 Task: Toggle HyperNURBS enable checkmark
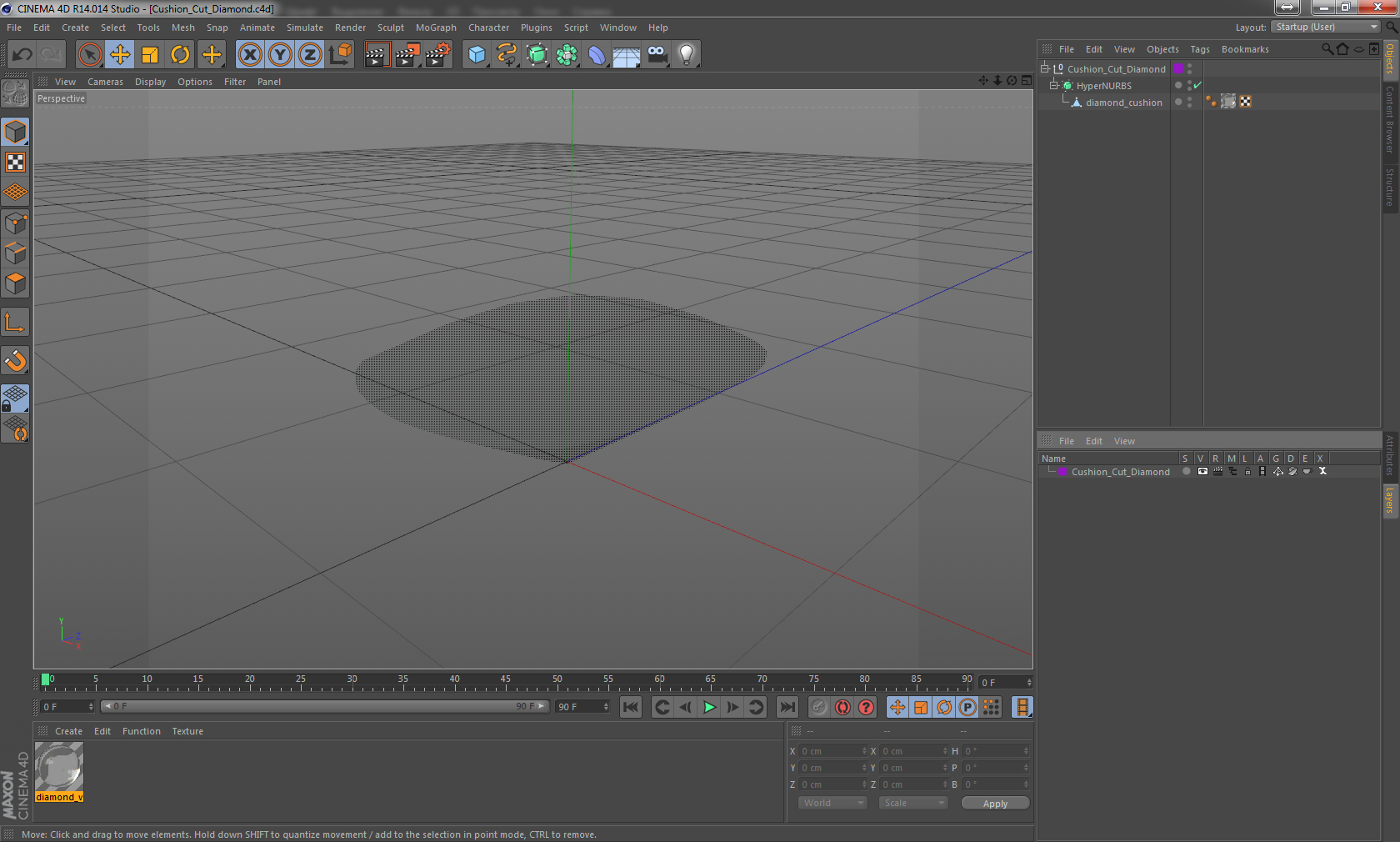click(1197, 85)
